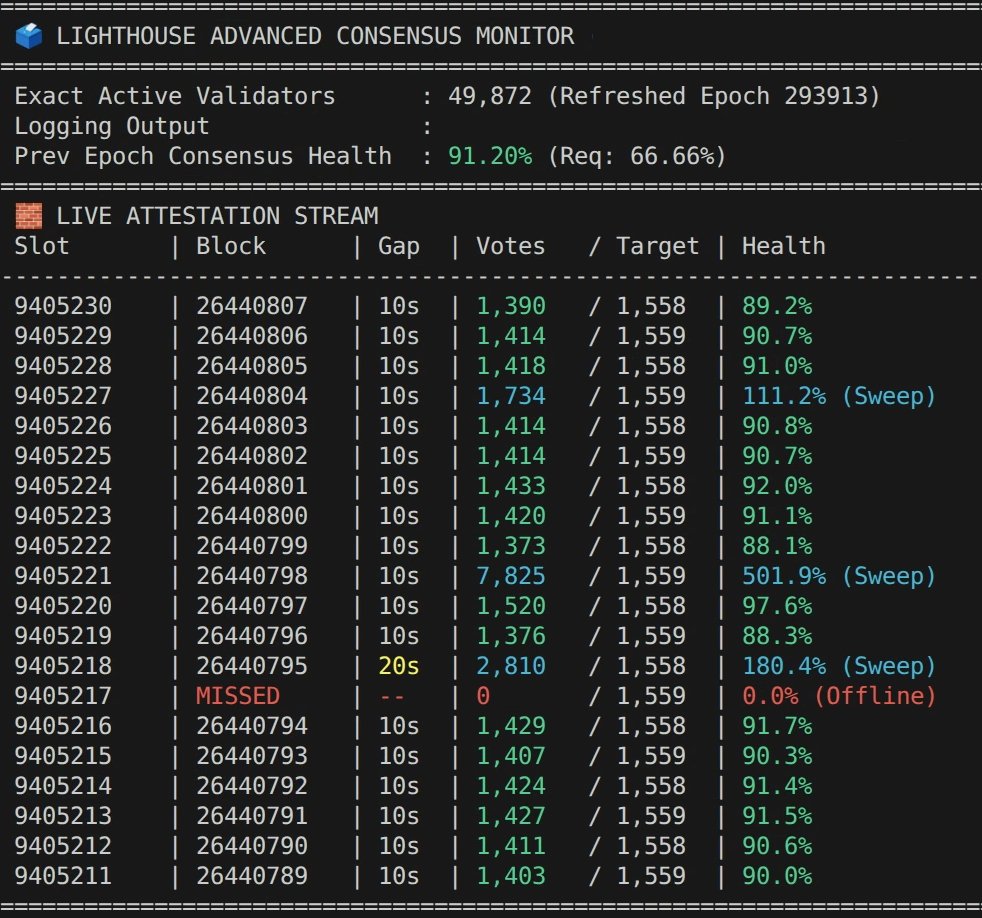Click the 88.1% health value
This screenshot has width=982, height=918.
777,546
